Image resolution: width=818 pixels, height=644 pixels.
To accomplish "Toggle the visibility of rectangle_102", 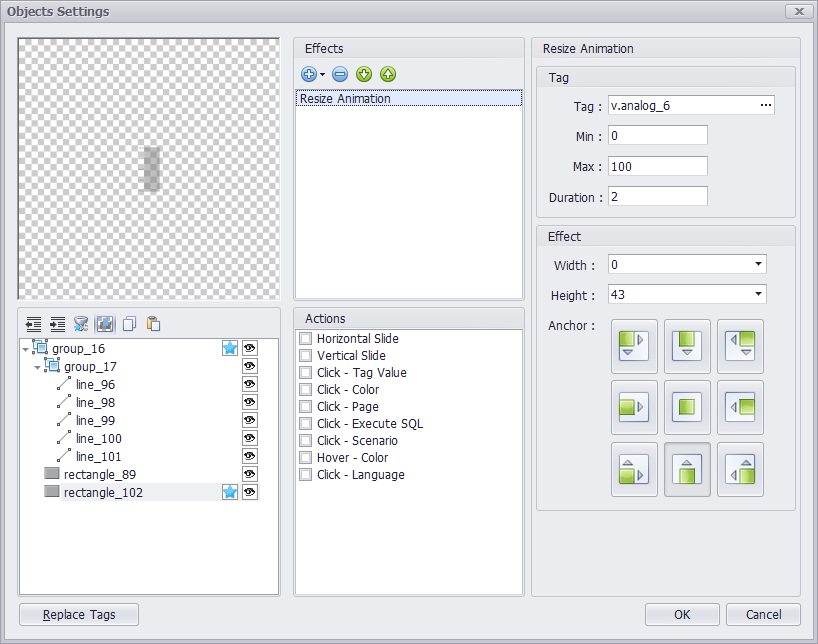I will [x=249, y=492].
